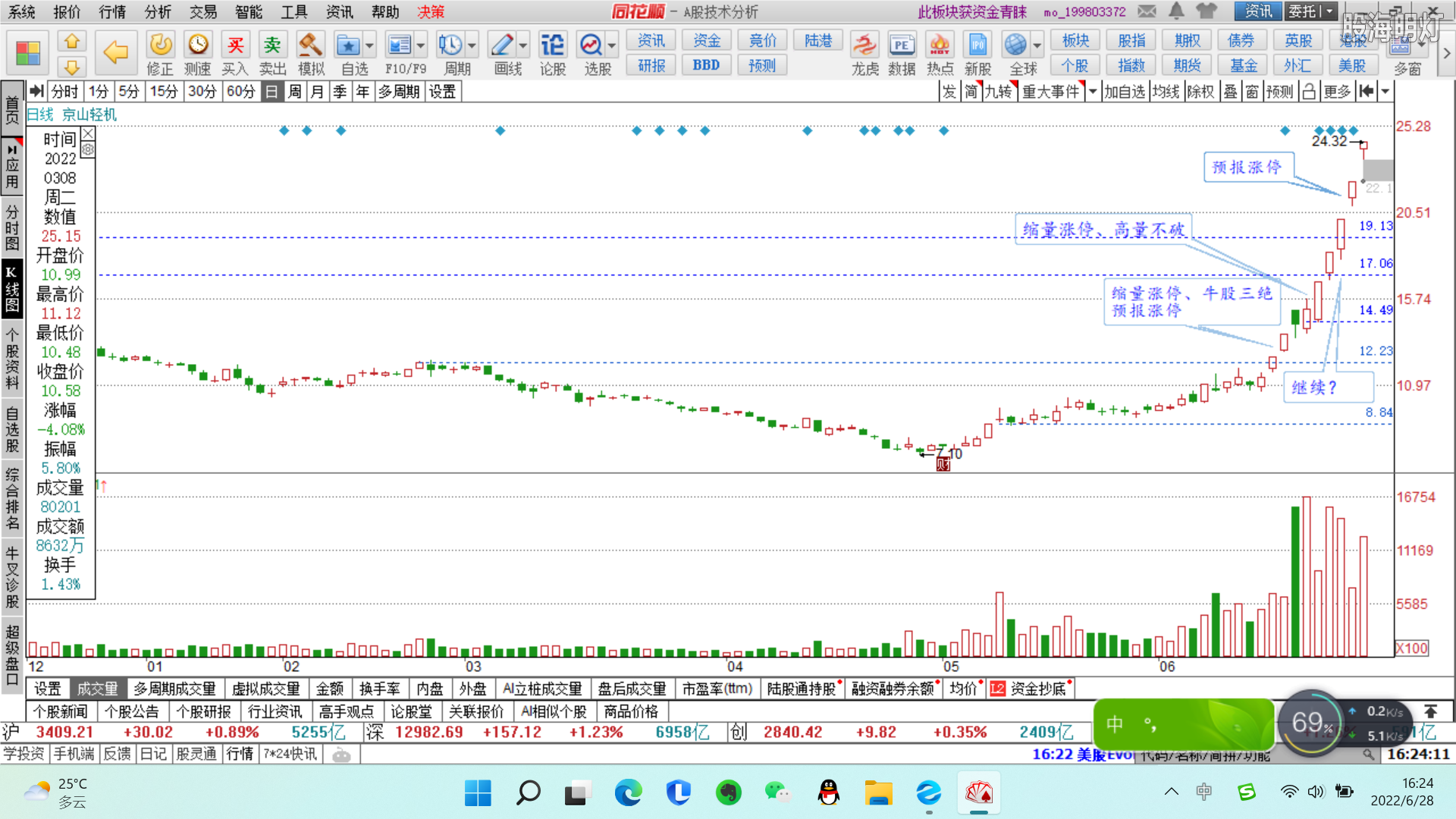Click the 资金抄底 indicator button

click(1031, 689)
